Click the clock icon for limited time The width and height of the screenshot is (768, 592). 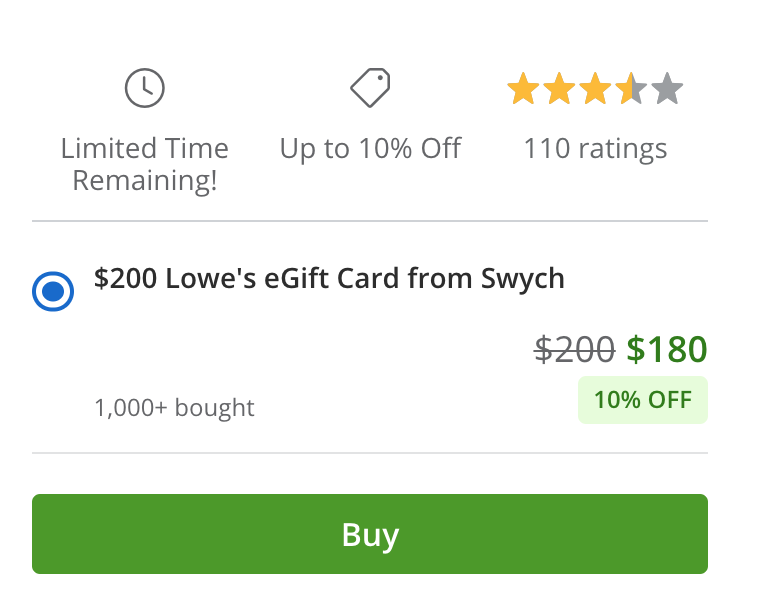point(144,88)
